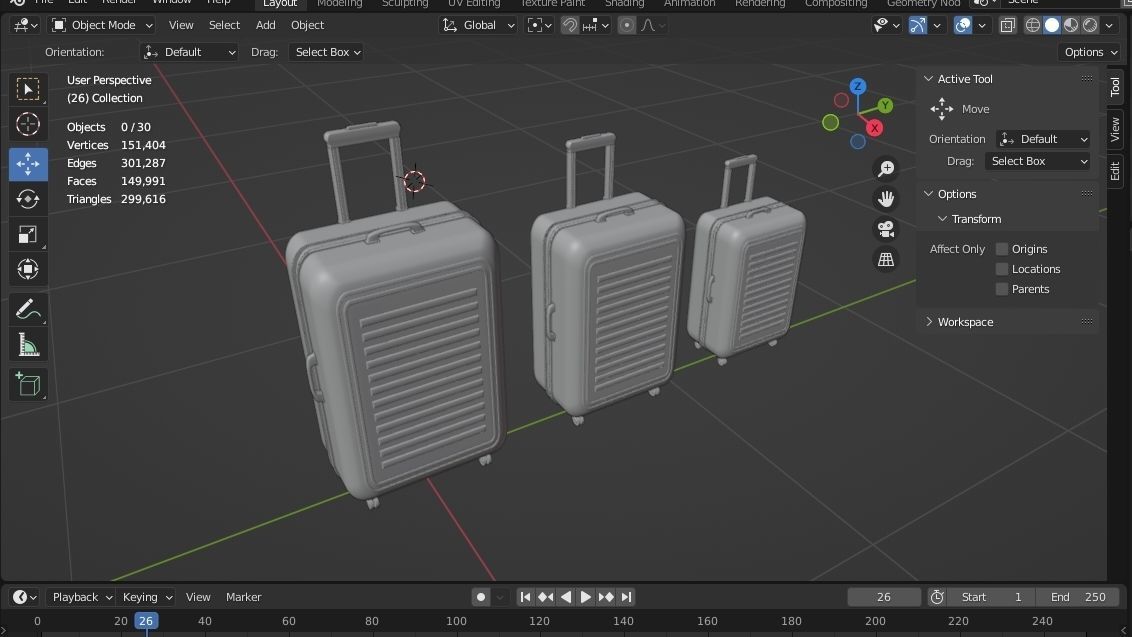Toggle proportional editing icon
Viewport: 1132px width, 637px height.
click(x=627, y=25)
